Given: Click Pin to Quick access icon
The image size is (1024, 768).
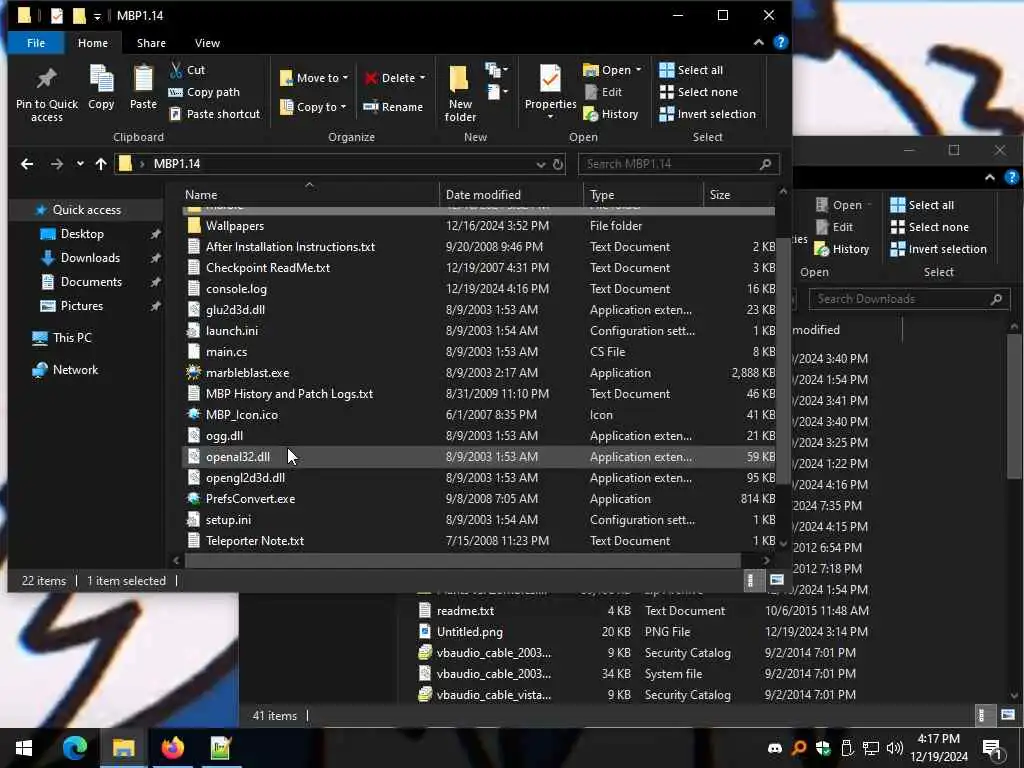Looking at the screenshot, I should click(46, 80).
